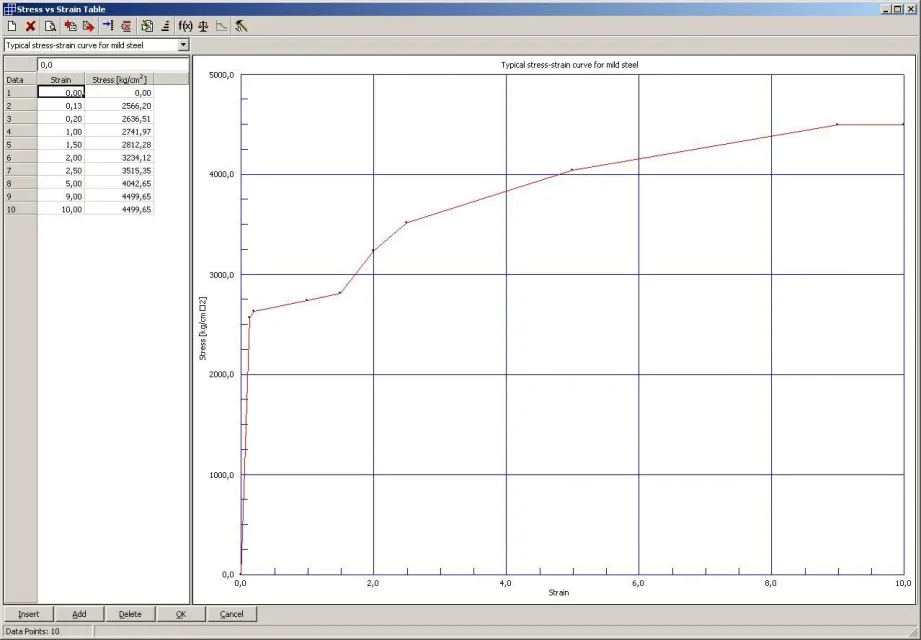
Task: Select strain cell 2,50
Action: point(61,170)
